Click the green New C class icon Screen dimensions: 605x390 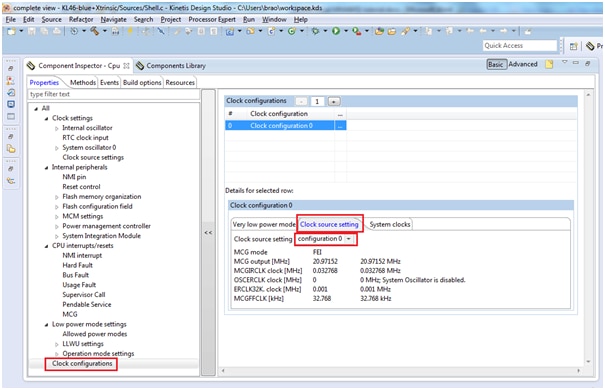pos(292,31)
